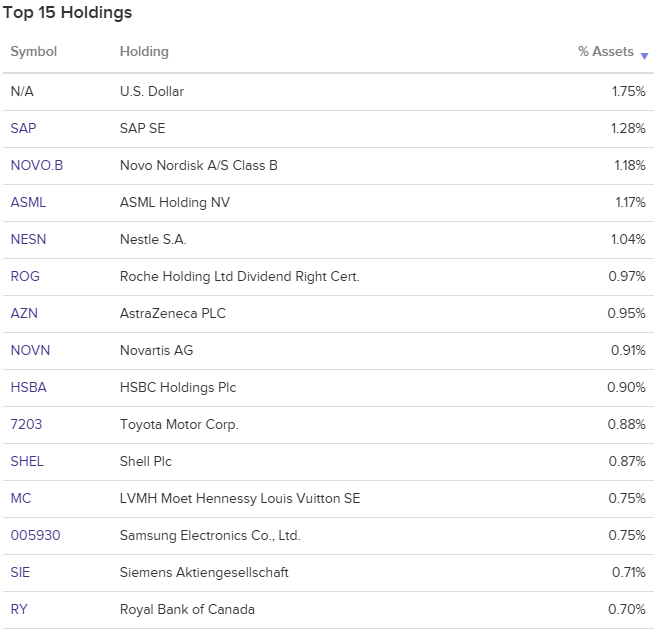This screenshot has width=663, height=636.
Task: Select the 0.87% asset value
Action: (x=627, y=461)
